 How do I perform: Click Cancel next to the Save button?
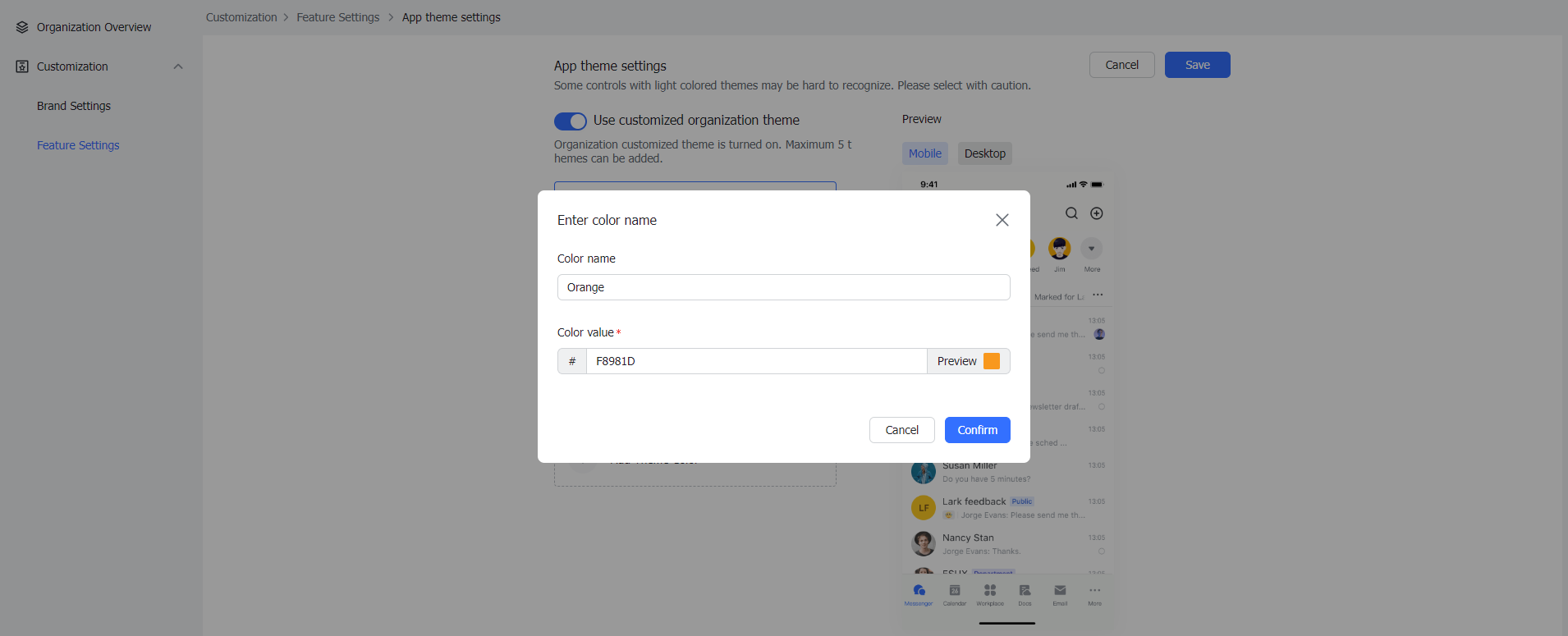pos(1122,65)
